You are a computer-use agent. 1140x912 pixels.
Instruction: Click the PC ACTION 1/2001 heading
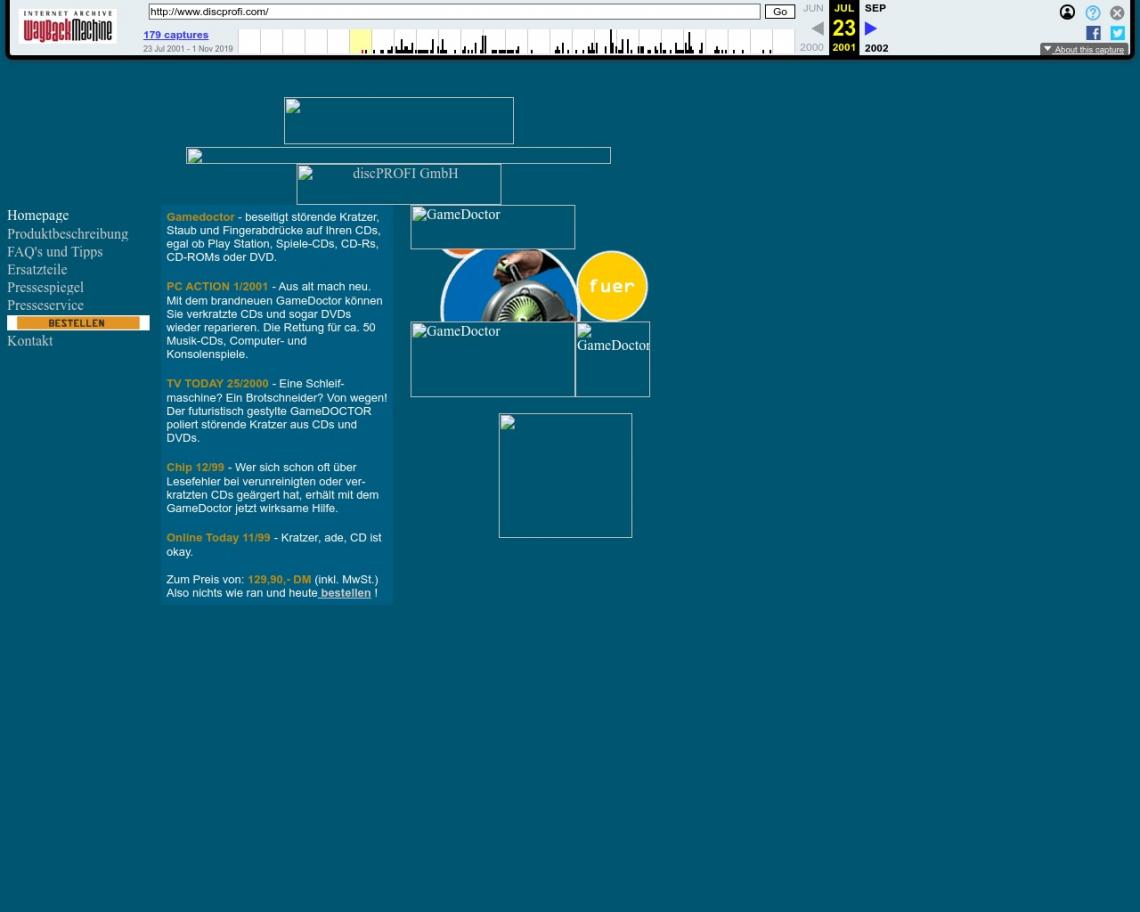coord(217,287)
